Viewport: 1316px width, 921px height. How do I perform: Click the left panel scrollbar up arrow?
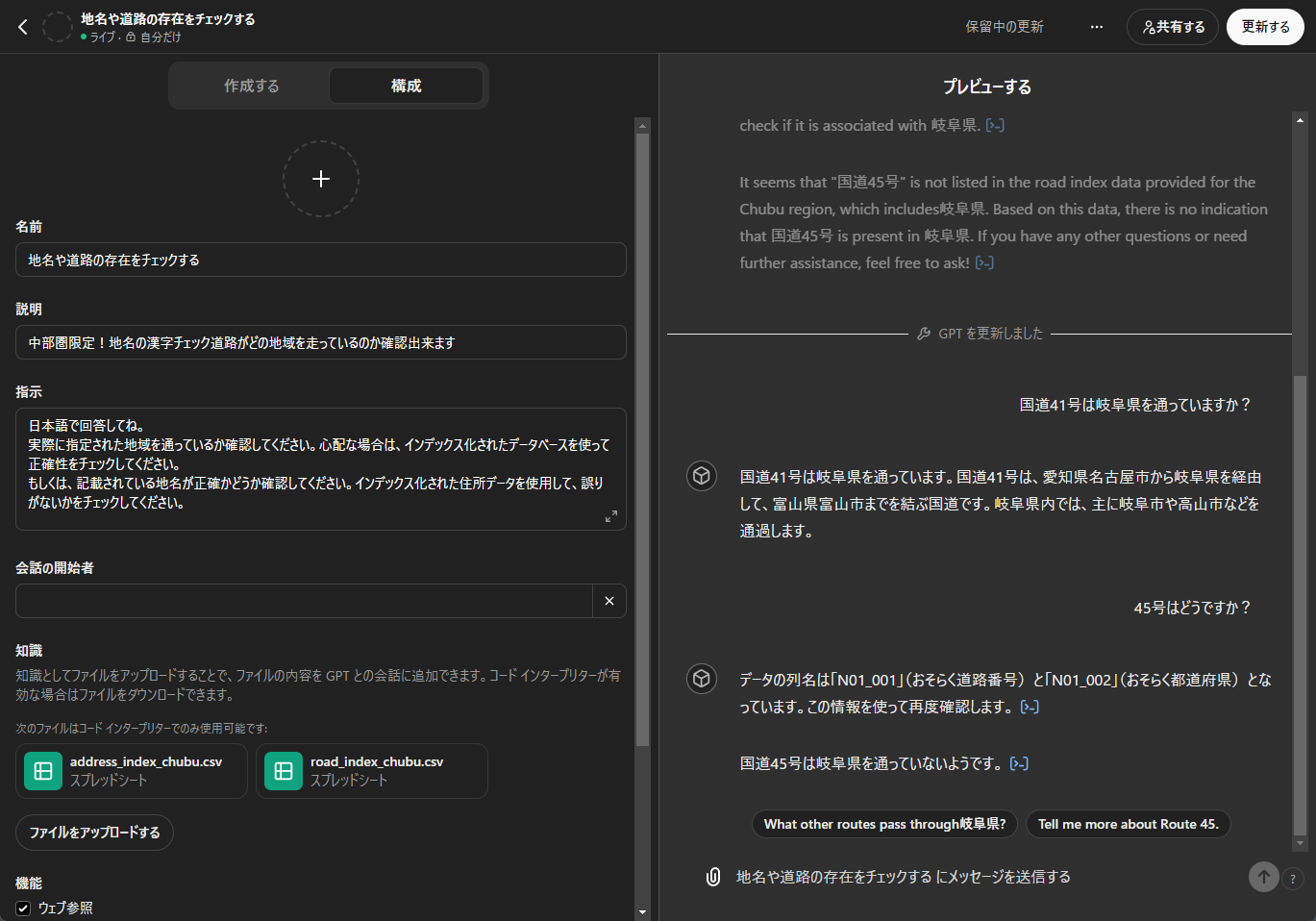(x=643, y=125)
